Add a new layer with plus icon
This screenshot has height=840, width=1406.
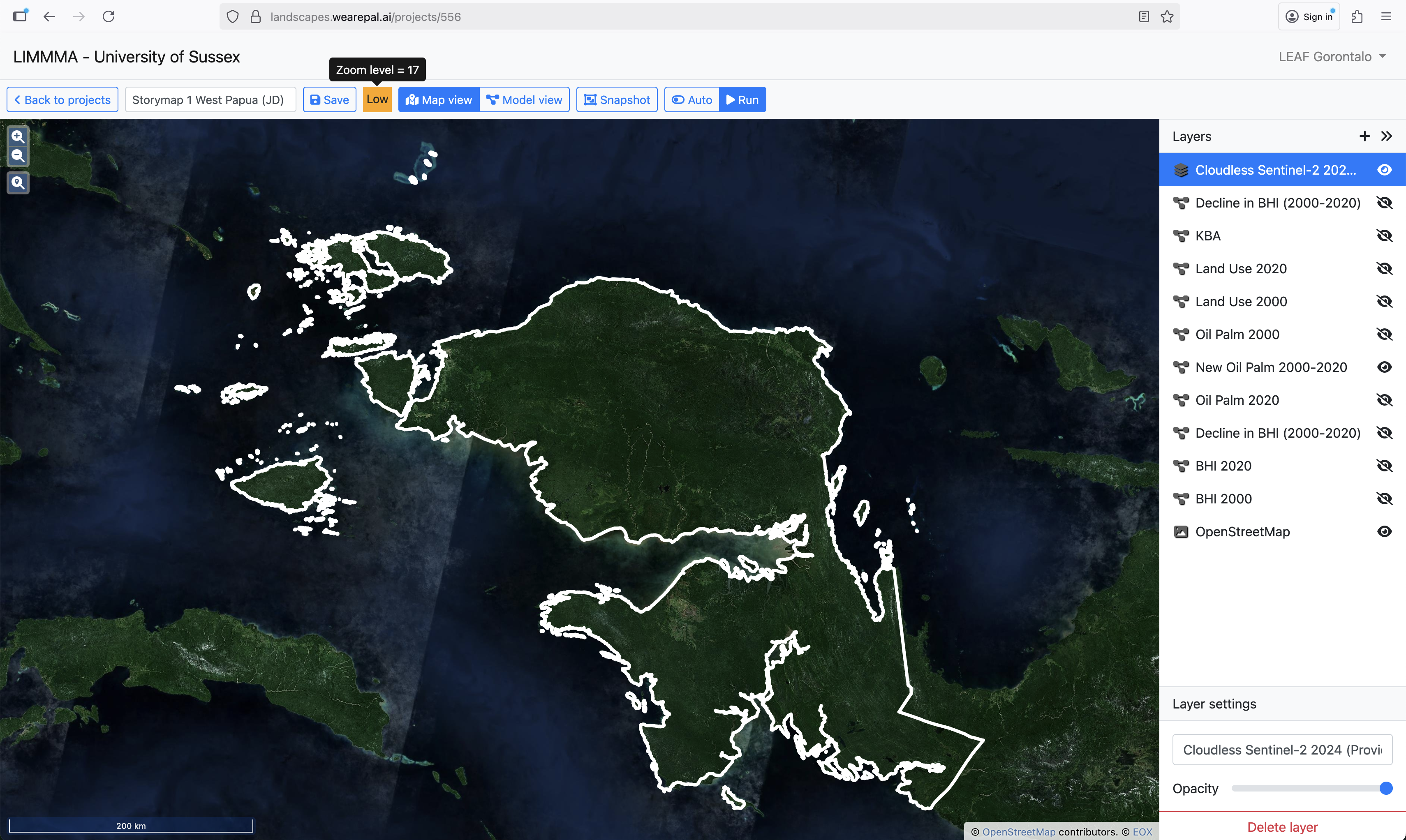(1364, 136)
